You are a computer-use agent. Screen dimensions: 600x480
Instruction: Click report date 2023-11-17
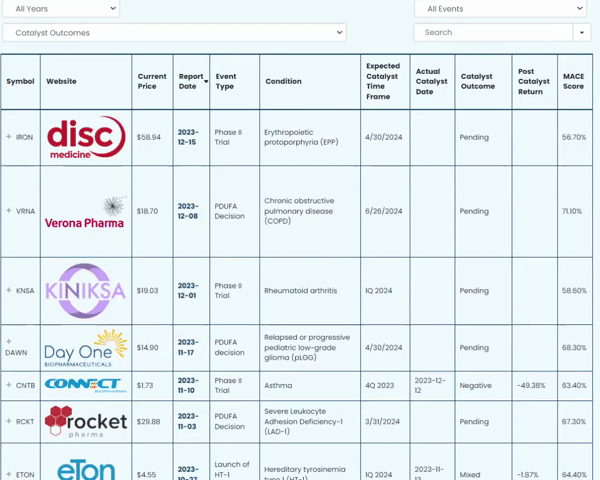click(x=188, y=347)
